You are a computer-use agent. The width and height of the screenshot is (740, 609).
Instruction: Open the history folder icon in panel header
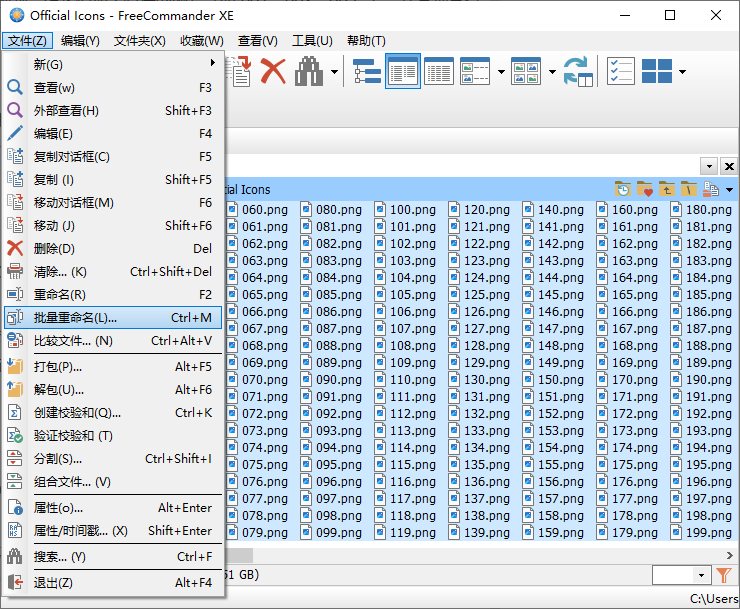point(624,189)
